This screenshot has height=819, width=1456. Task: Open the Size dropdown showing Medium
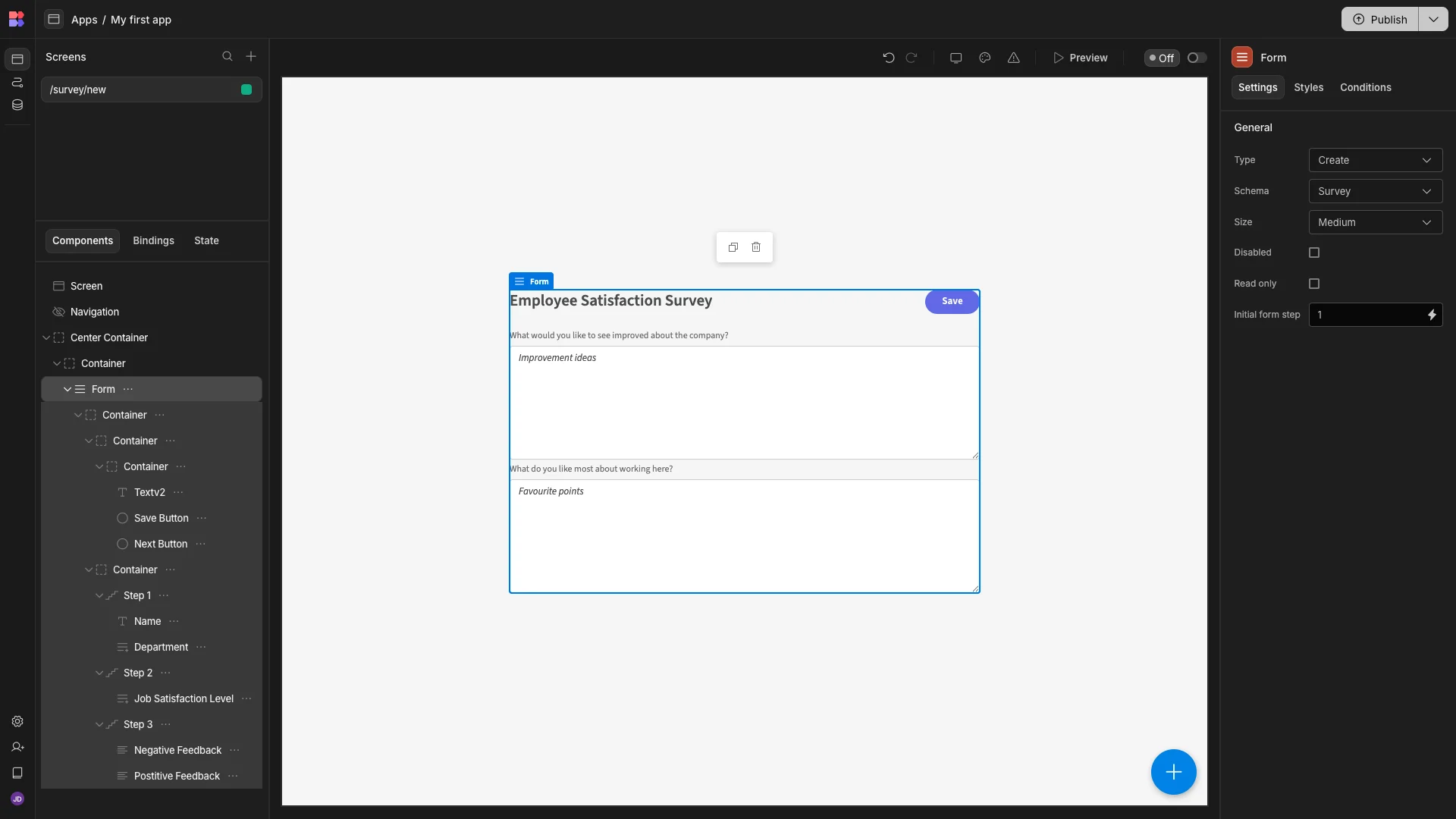[x=1376, y=222]
